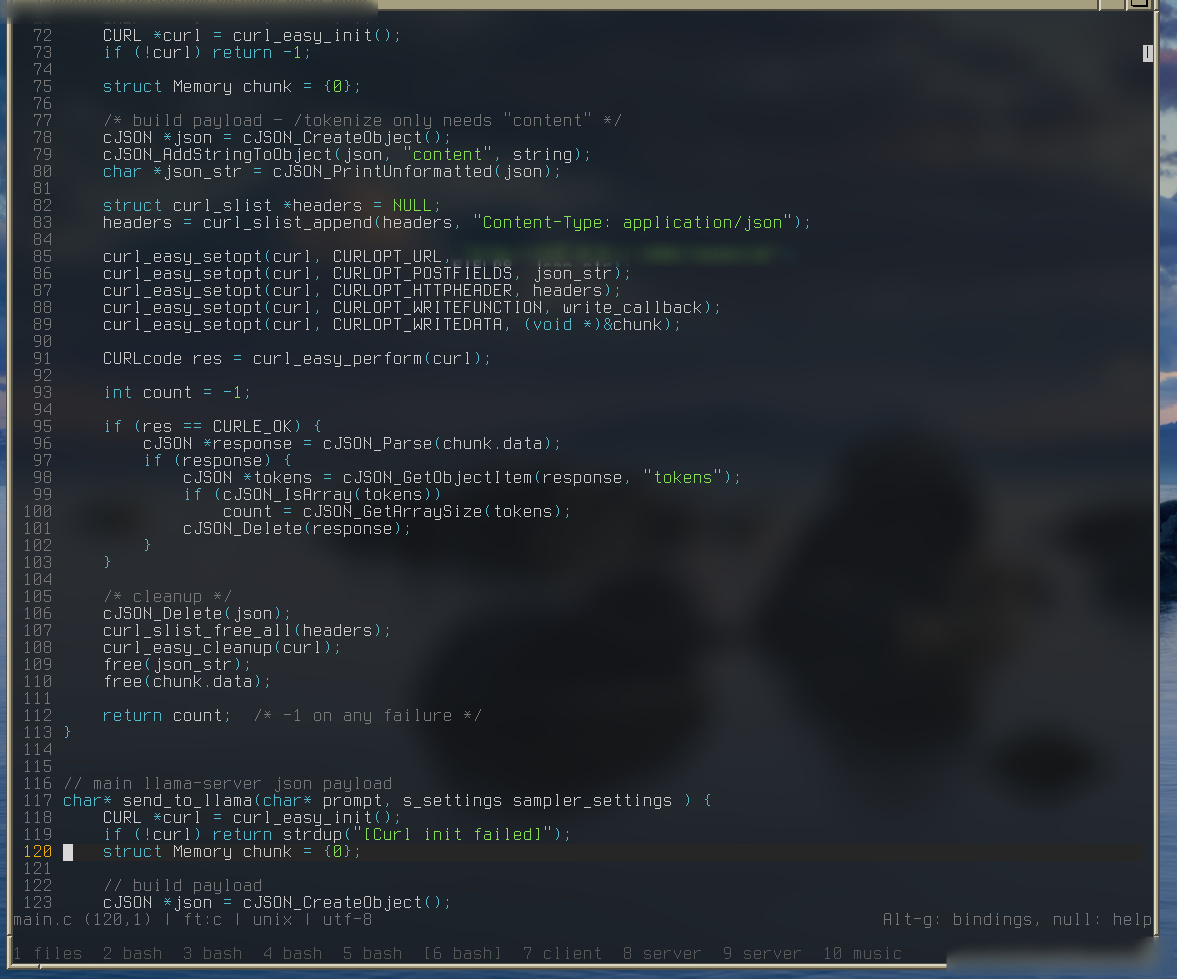The height and width of the screenshot is (979, 1177).
Task: Switch to tmux window 5 bash
Action: click(x=372, y=953)
